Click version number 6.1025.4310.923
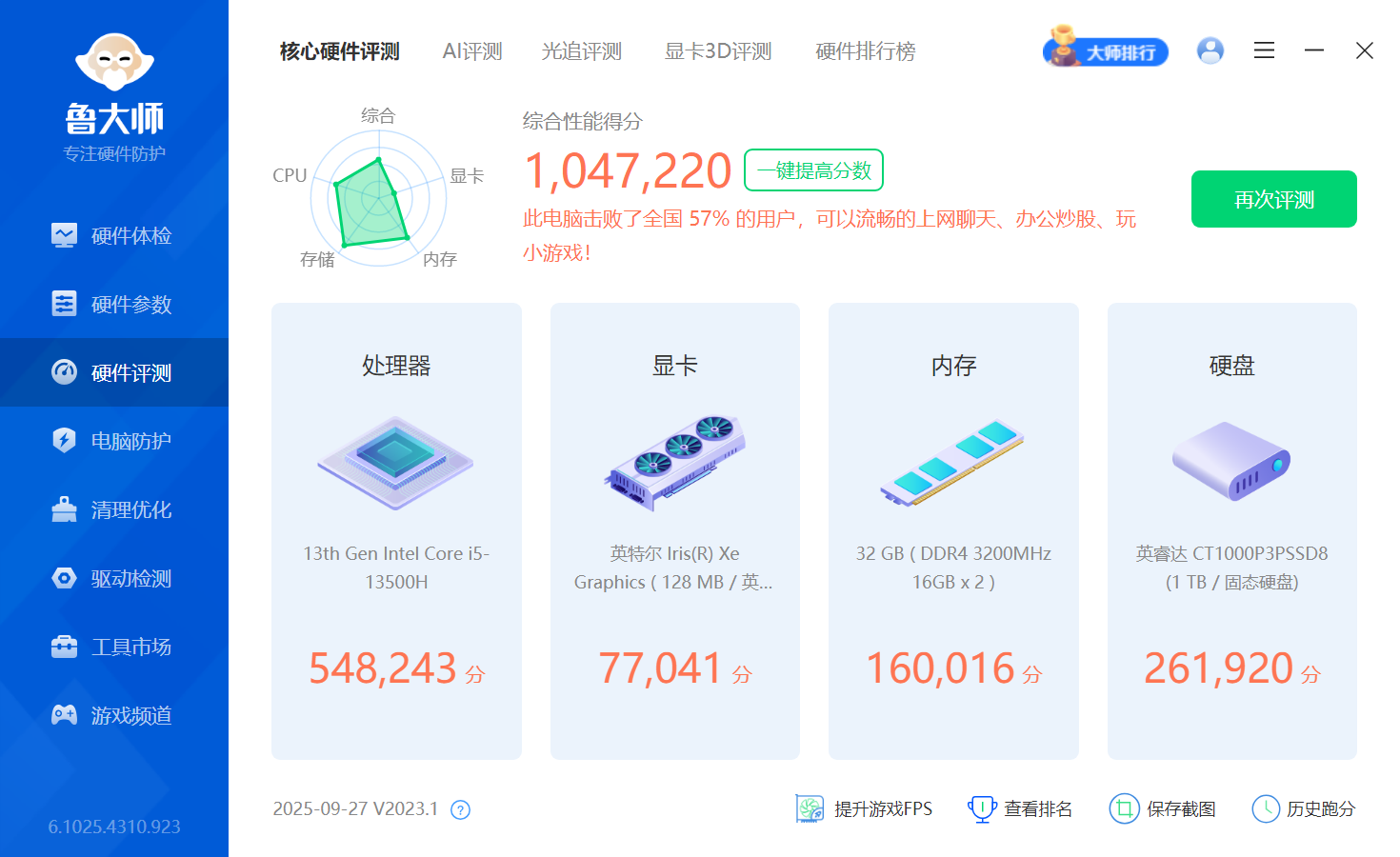 pos(114,827)
